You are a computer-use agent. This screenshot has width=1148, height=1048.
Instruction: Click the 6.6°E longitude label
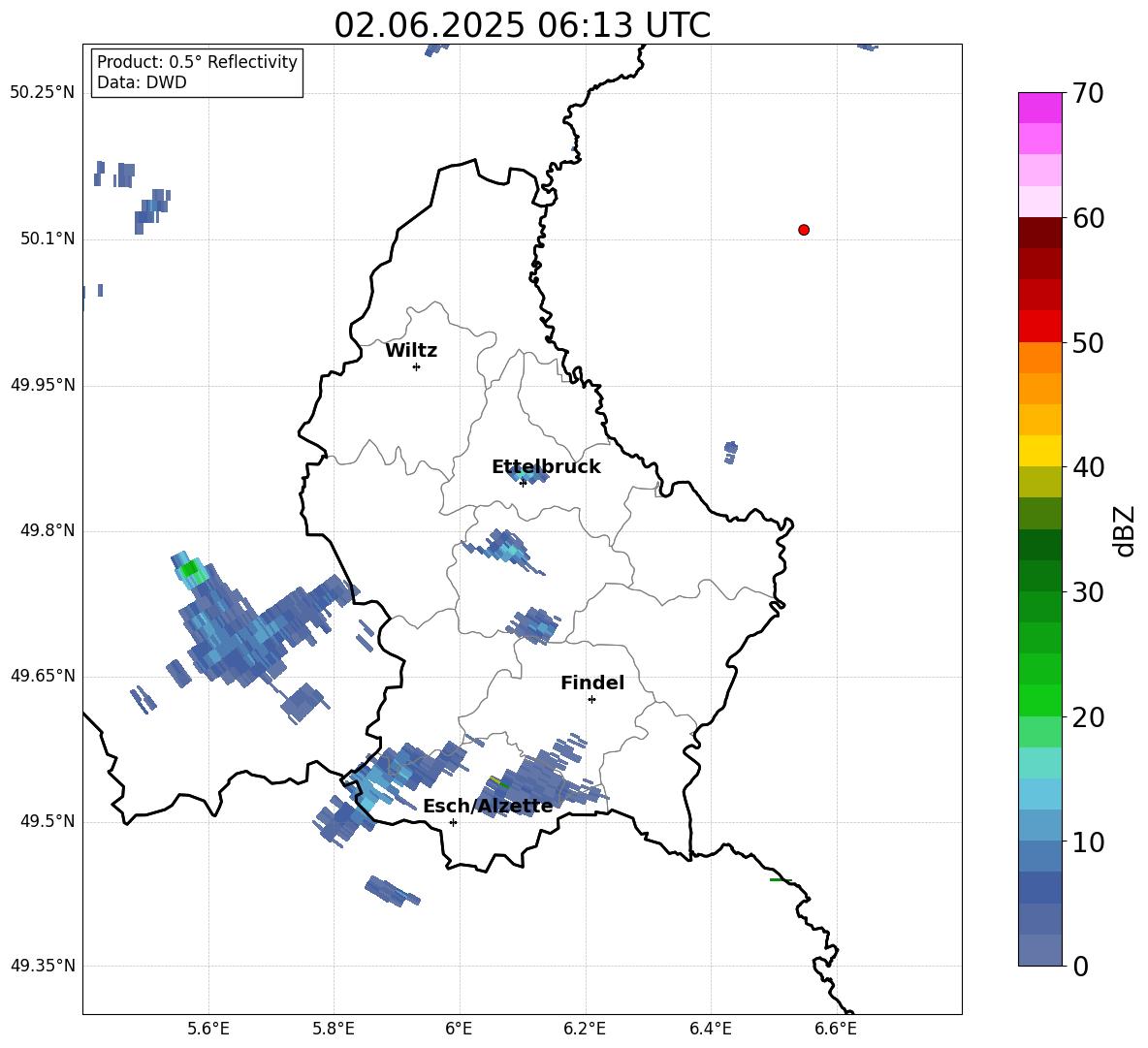pyautogui.click(x=836, y=1029)
